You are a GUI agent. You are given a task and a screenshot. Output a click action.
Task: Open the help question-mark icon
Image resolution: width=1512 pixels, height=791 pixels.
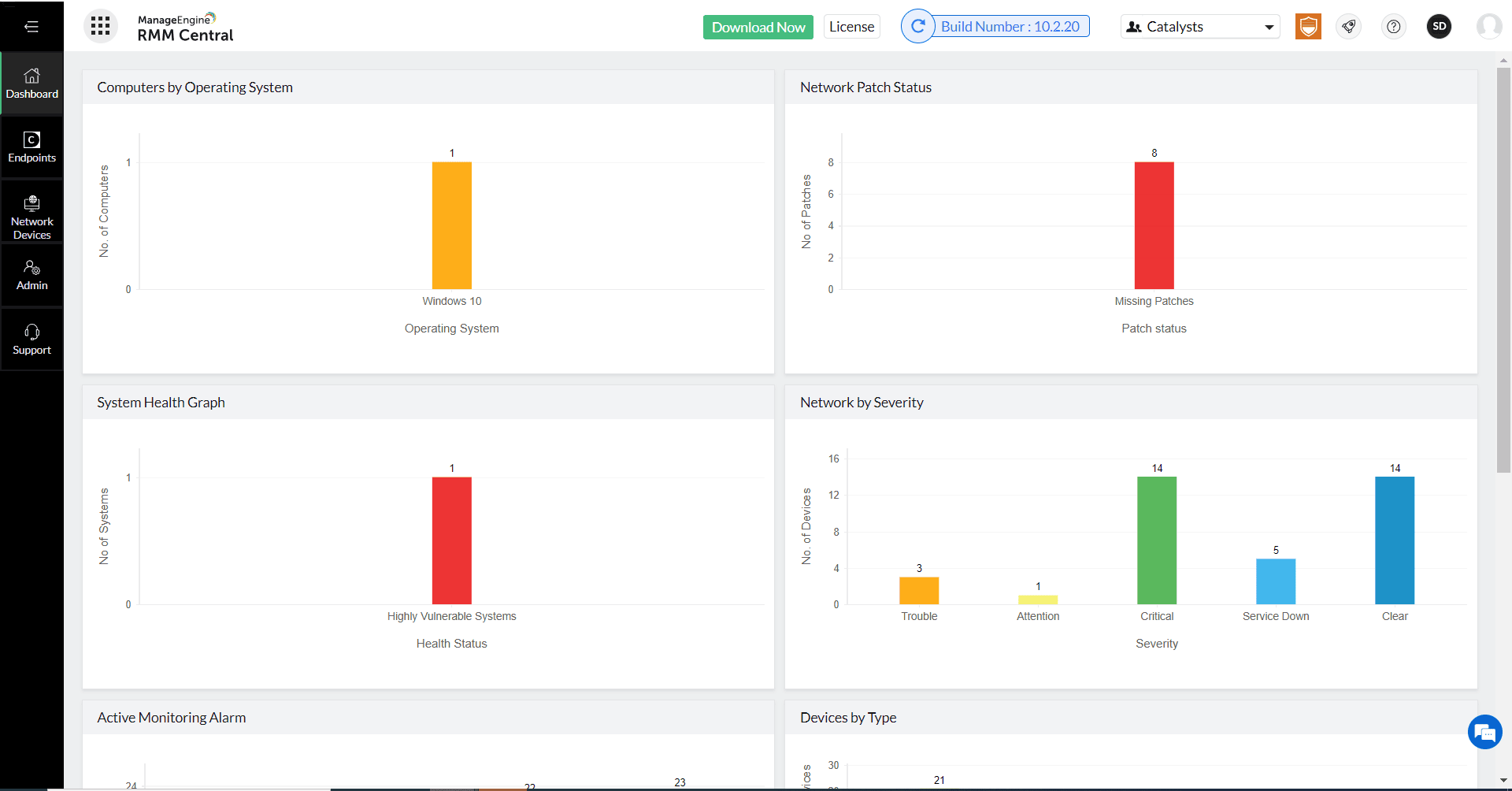coord(1394,26)
